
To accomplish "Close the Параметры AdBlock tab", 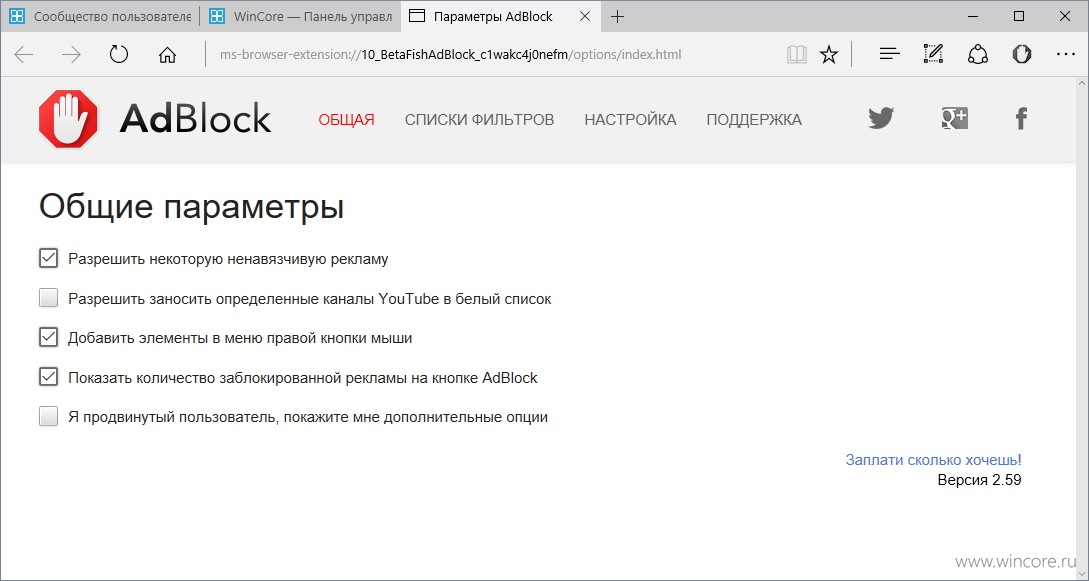I will [x=585, y=17].
